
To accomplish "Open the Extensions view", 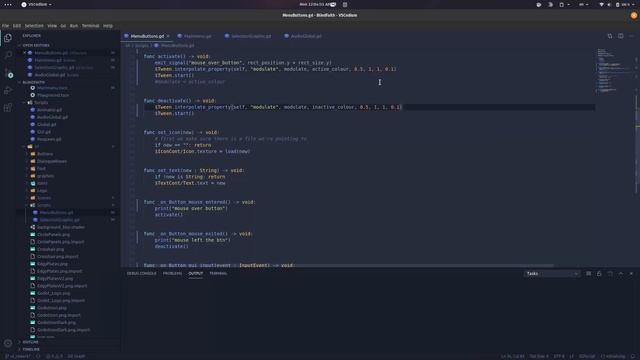I will pos(8,108).
